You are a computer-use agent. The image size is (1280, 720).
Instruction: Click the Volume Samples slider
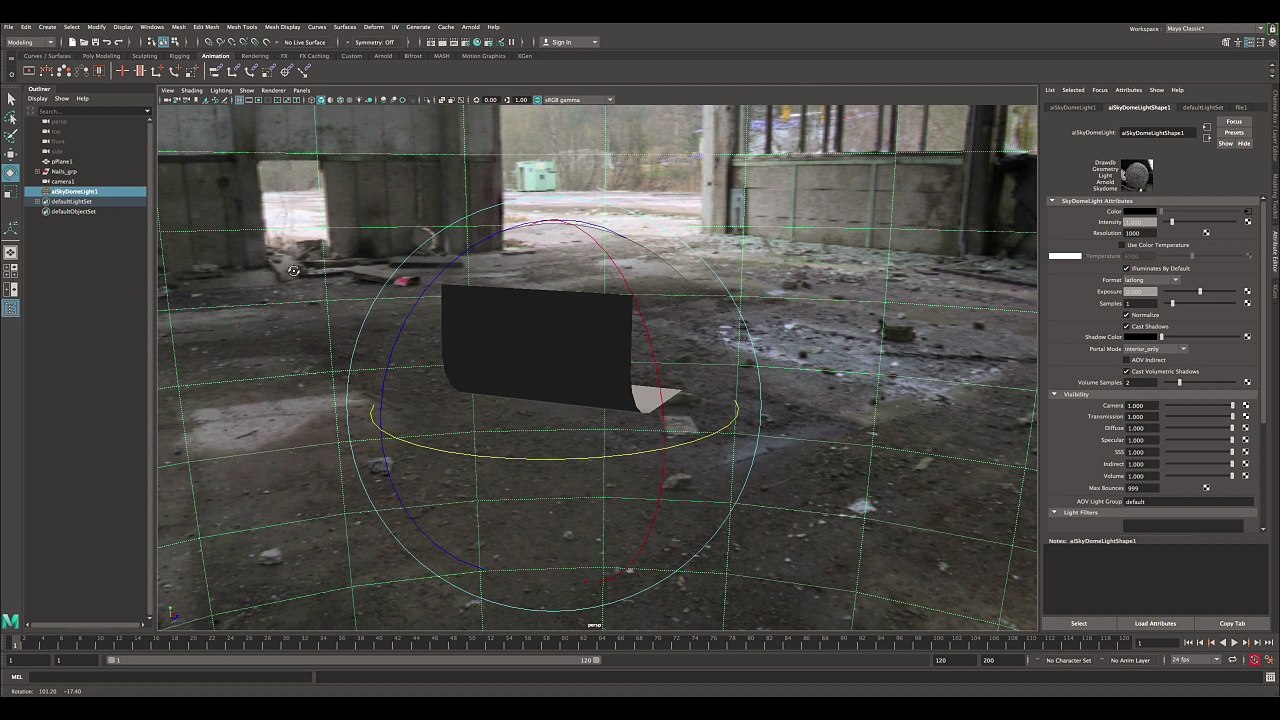(x=1200, y=382)
